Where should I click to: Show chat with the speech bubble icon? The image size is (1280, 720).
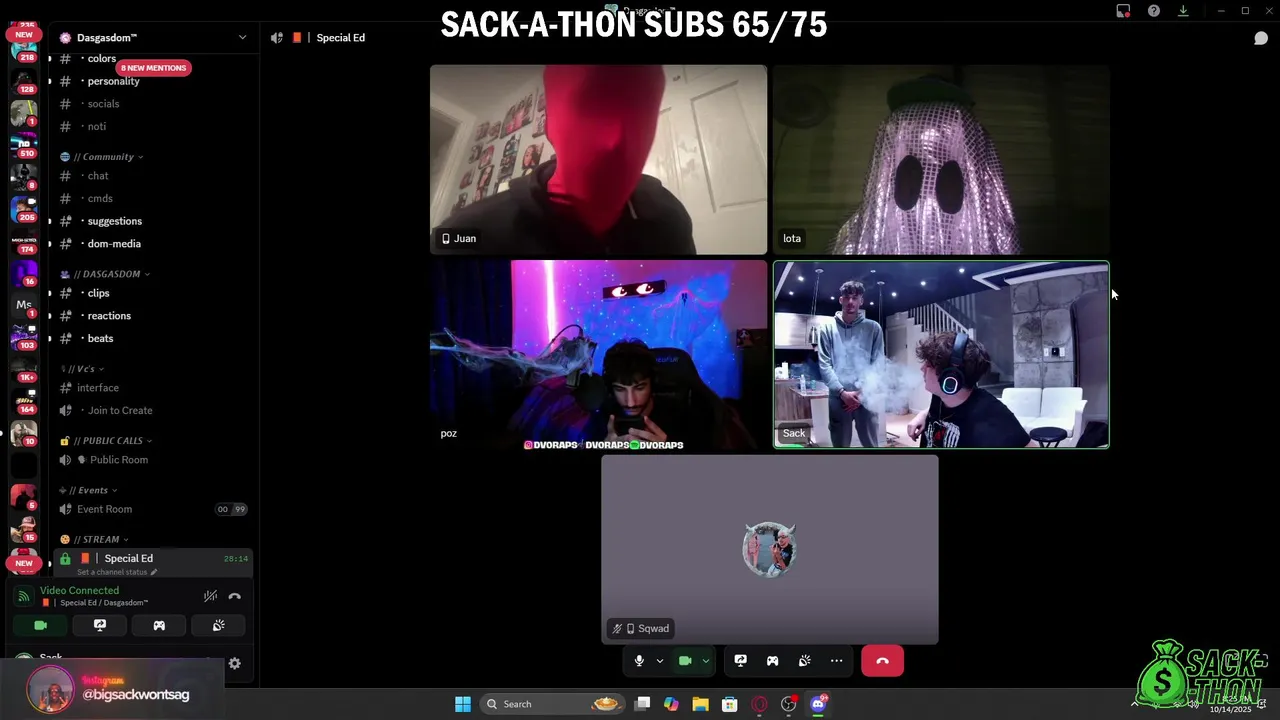(1261, 38)
